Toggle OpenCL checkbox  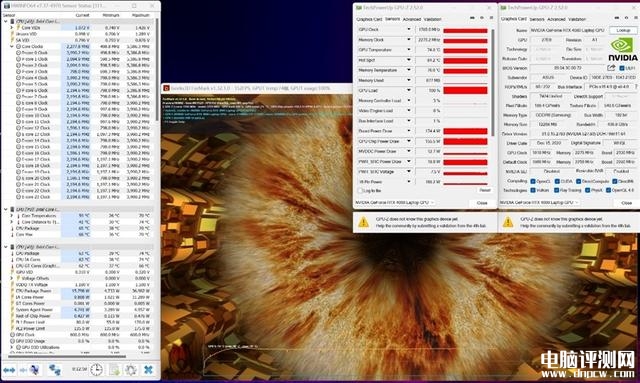(x=533, y=181)
